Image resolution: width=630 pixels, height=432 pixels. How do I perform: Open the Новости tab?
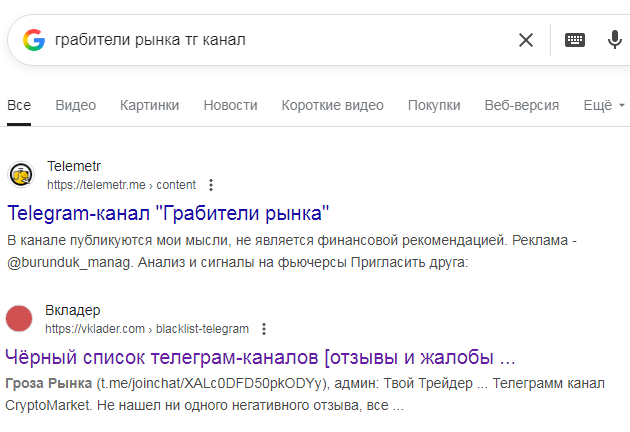click(230, 105)
